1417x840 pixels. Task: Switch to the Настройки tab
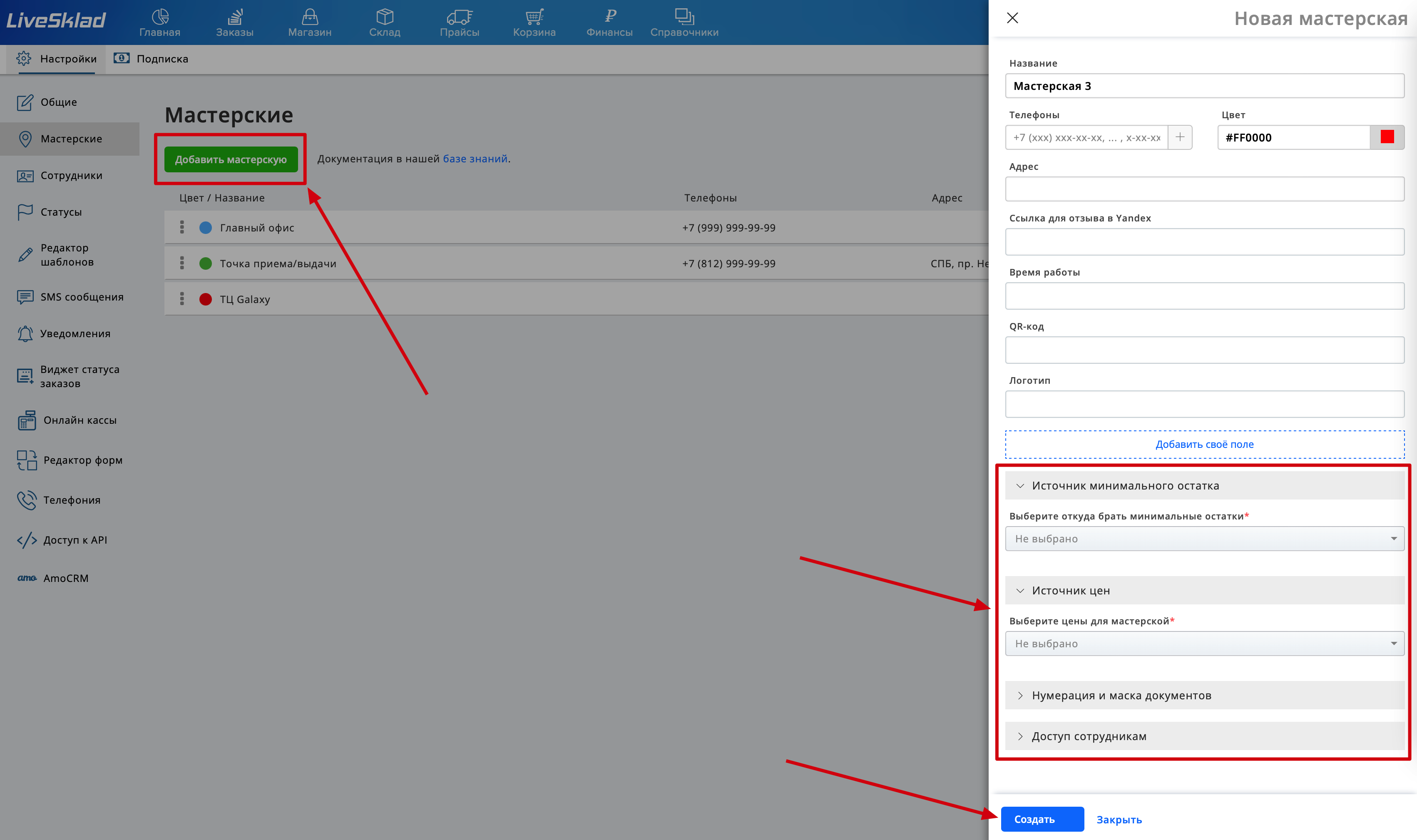56,59
